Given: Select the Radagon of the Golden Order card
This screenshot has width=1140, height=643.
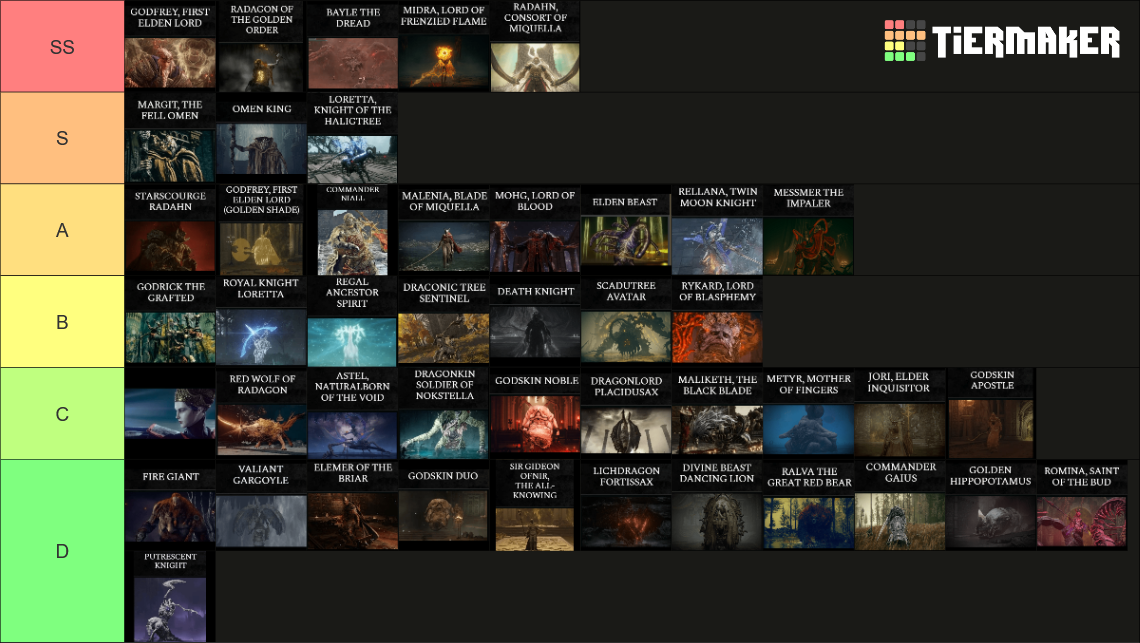Looking at the screenshot, I should 262,46.
